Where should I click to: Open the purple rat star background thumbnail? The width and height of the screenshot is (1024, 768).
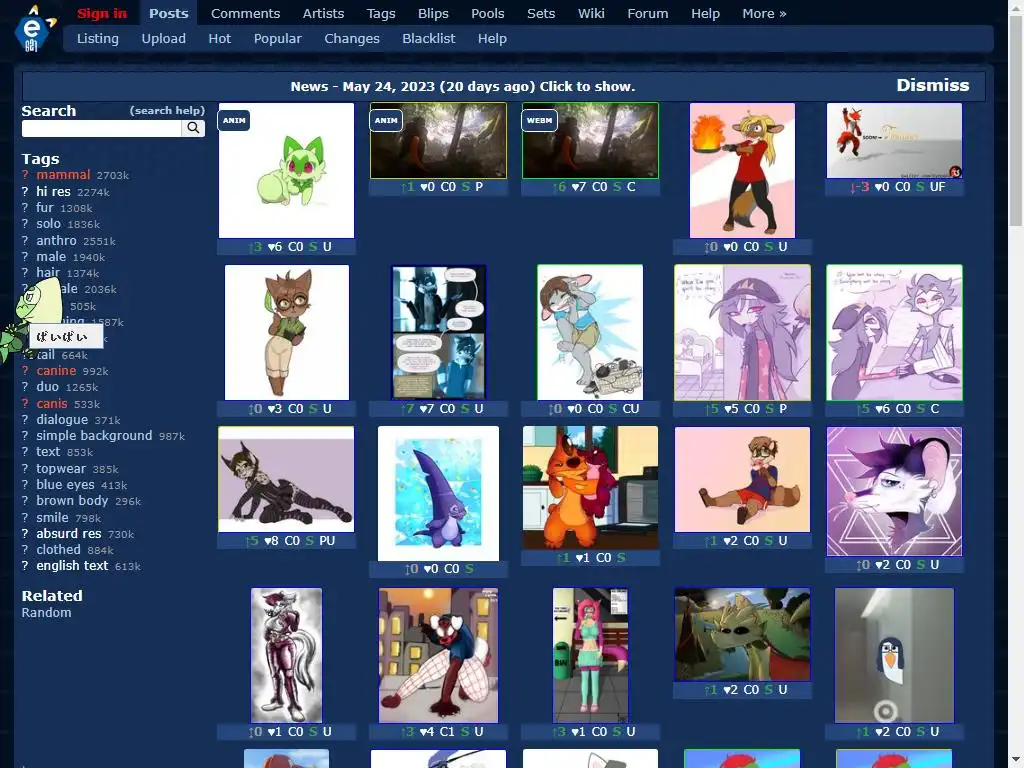click(x=894, y=491)
